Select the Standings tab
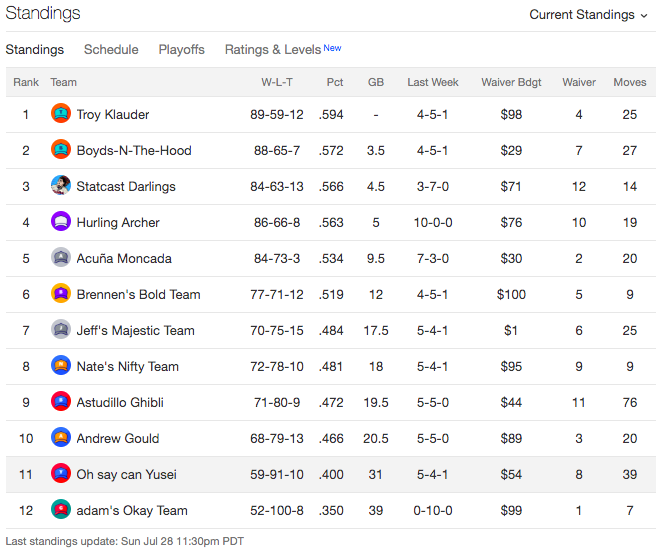The height and width of the screenshot is (551, 659). tap(34, 50)
